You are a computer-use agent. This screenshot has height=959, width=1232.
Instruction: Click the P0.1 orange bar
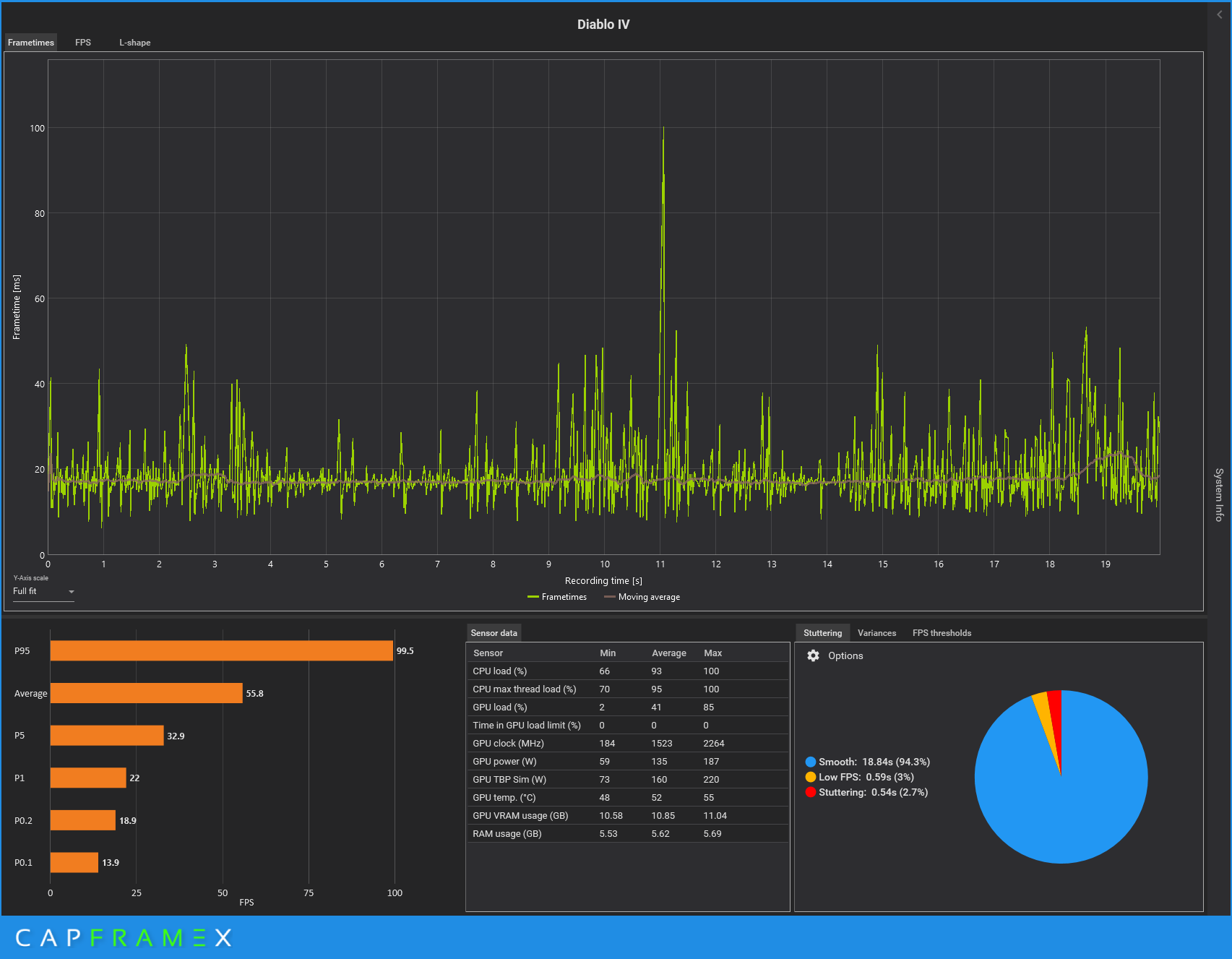(74, 862)
